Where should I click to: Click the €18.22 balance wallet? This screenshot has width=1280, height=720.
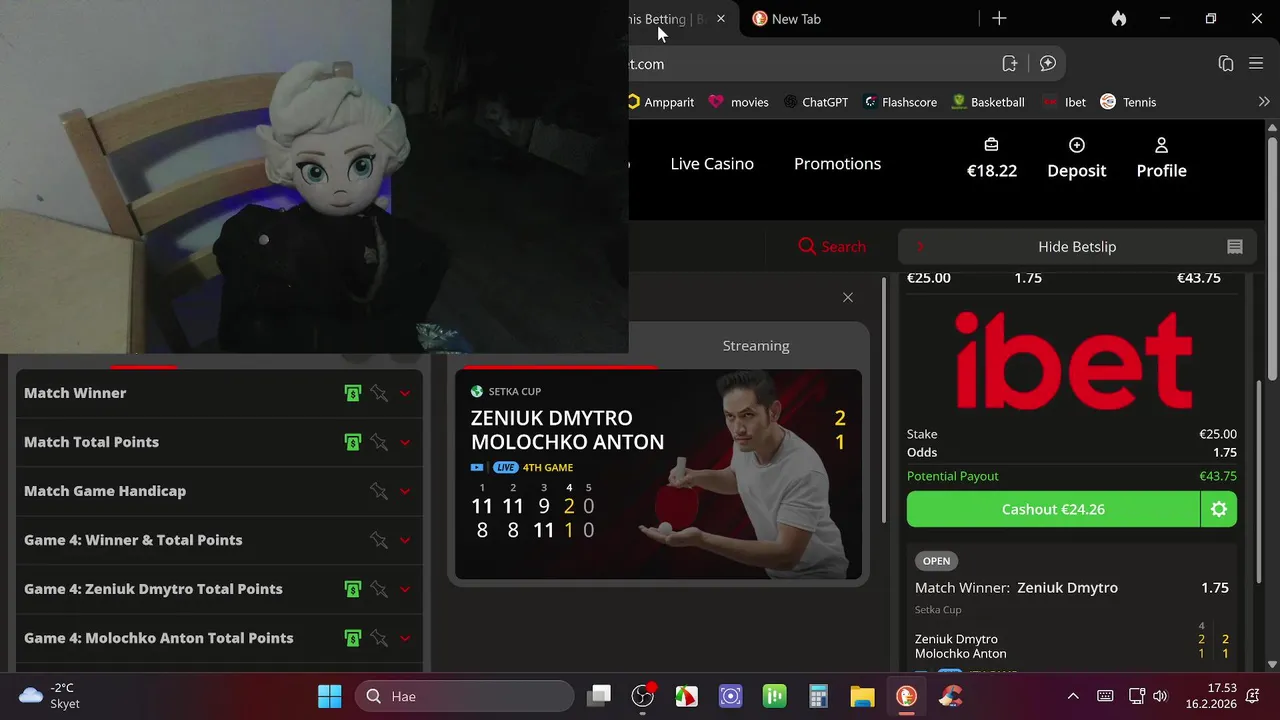[x=991, y=158]
